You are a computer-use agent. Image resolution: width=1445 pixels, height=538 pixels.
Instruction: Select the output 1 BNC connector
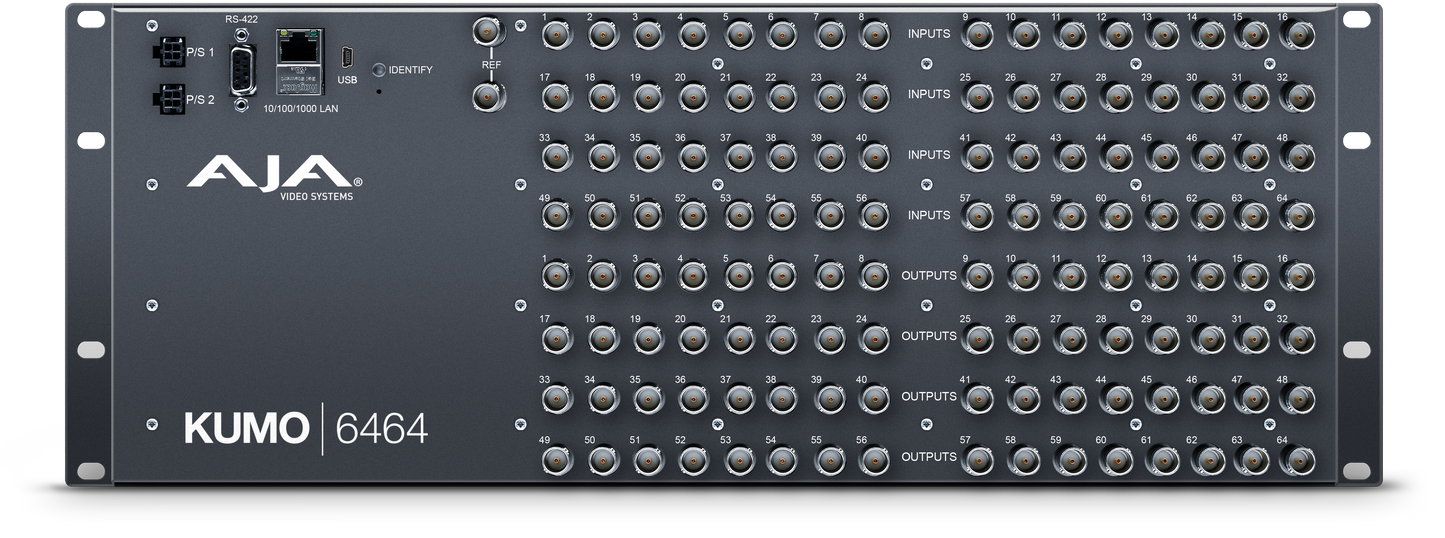point(556,277)
